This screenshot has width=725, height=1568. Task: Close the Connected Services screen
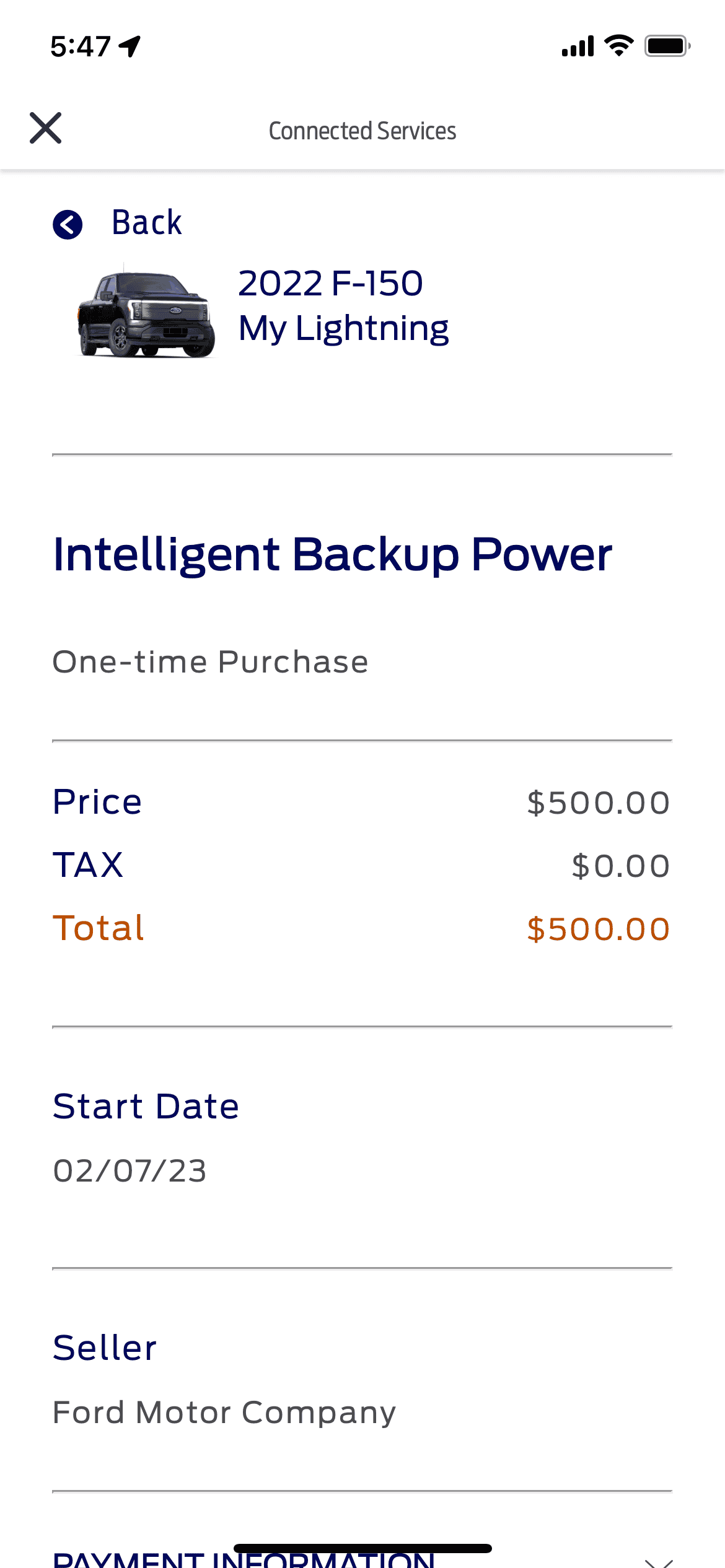point(46,128)
